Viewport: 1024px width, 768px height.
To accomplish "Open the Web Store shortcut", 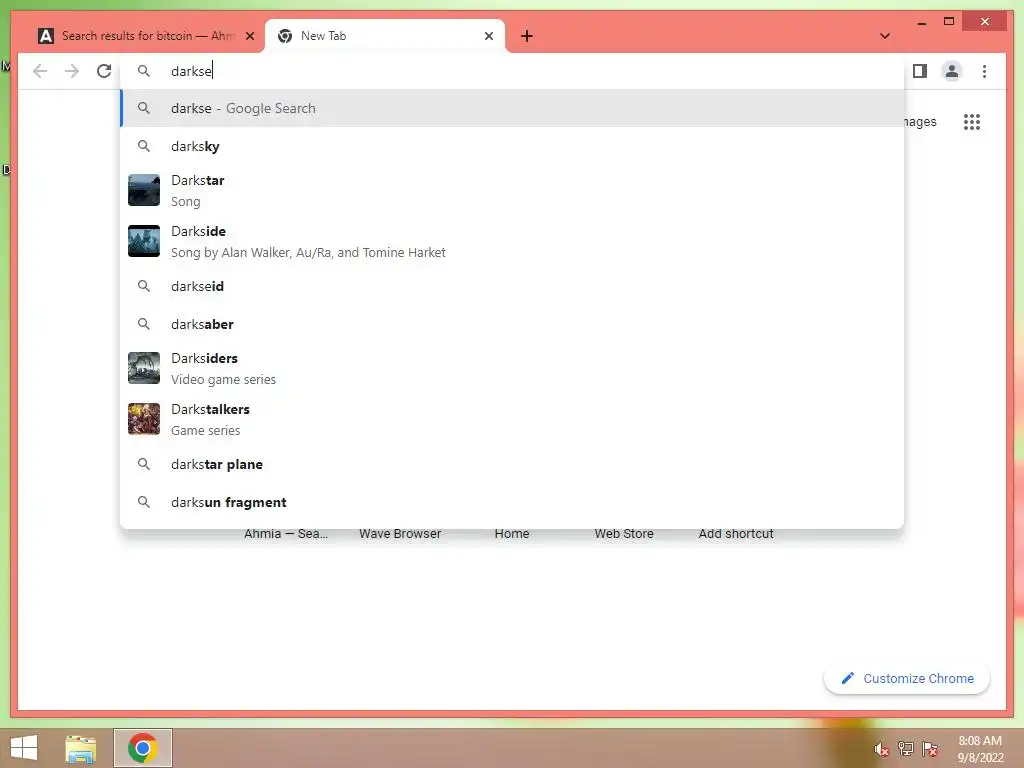I will coord(624,534).
